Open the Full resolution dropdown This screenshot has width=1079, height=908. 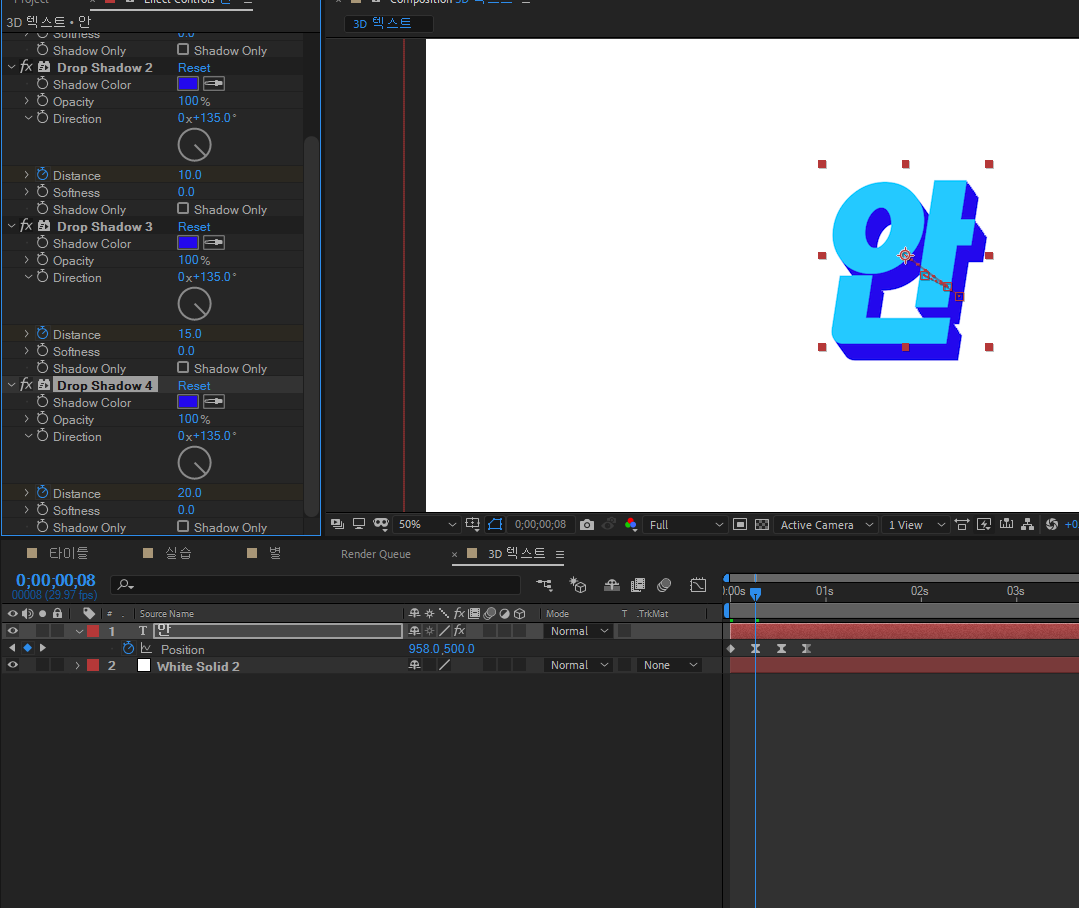point(686,525)
